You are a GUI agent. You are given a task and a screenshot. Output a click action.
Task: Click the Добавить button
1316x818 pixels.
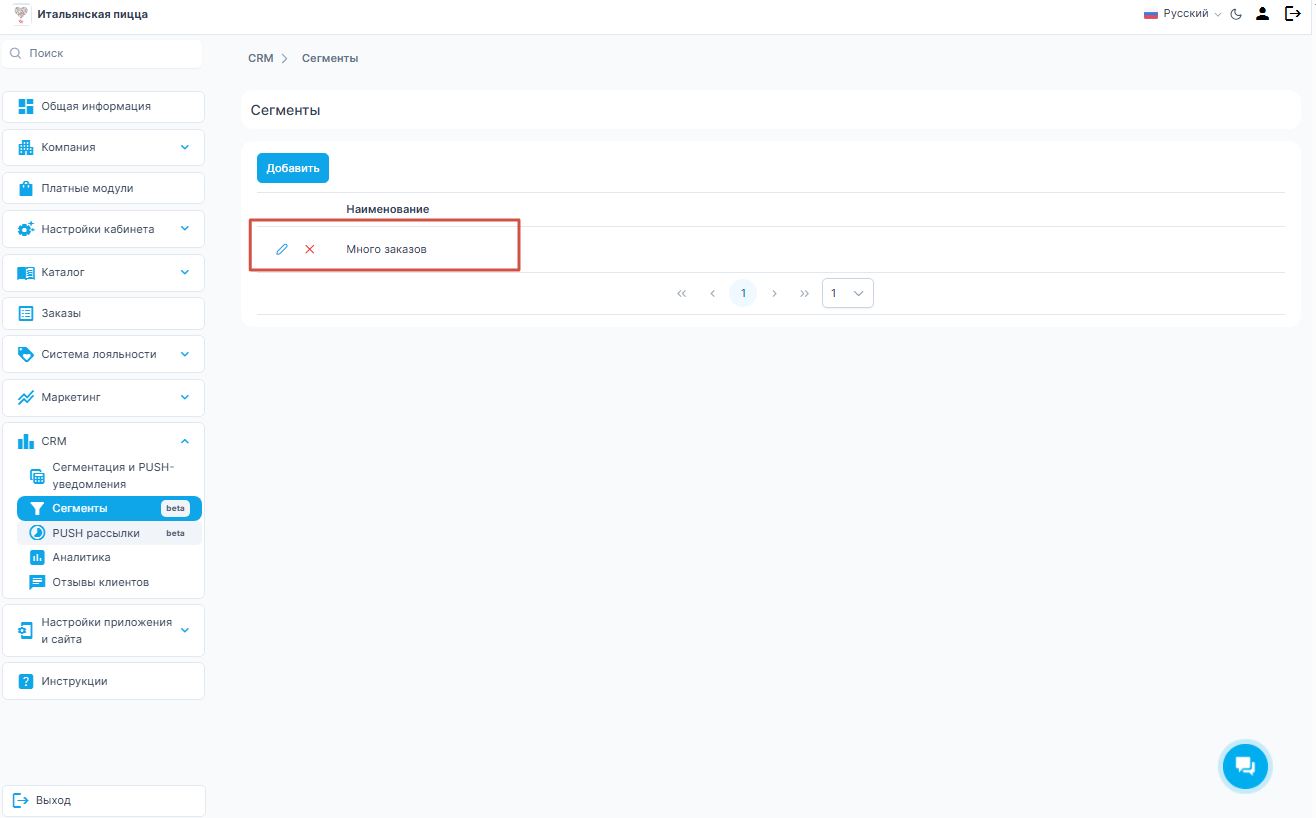click(292, 168)
